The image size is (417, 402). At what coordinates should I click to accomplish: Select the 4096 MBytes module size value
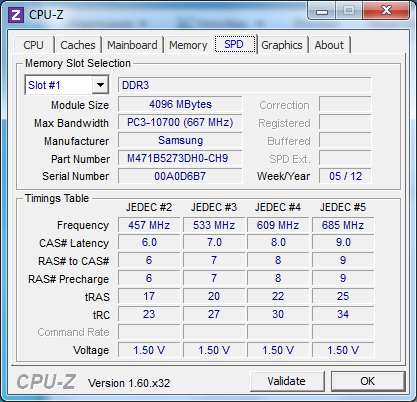tap(180, 104)
